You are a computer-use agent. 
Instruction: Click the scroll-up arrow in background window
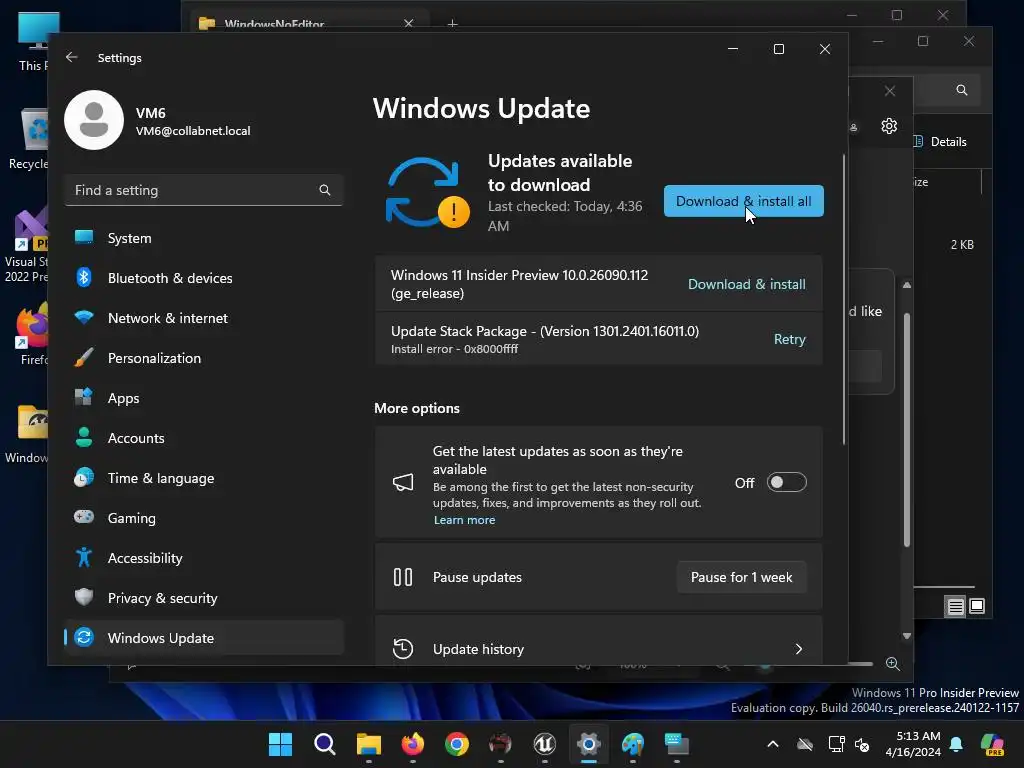pos(906,285)
